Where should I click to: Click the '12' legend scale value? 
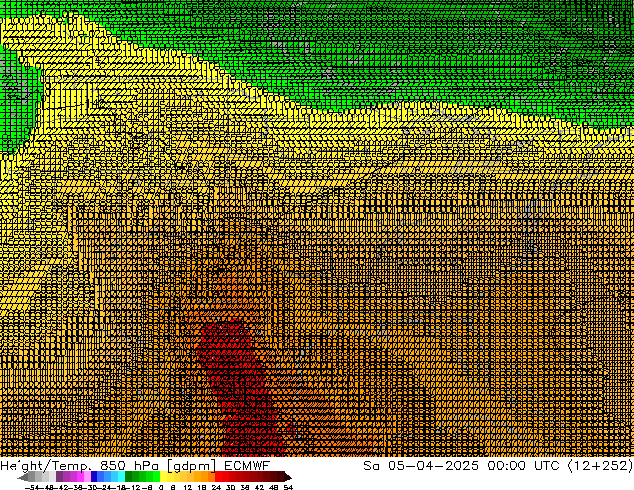[x=188, y=487]
